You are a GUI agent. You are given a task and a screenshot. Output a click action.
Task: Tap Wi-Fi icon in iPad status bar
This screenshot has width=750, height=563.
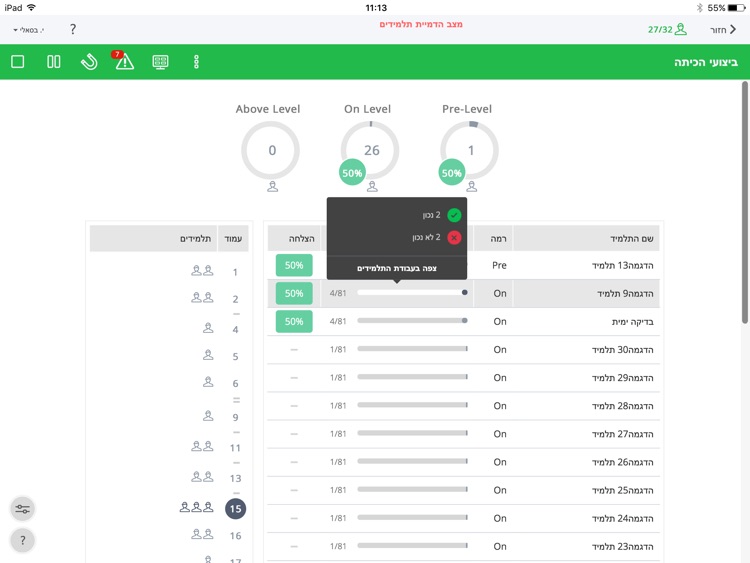click(32, 8)
